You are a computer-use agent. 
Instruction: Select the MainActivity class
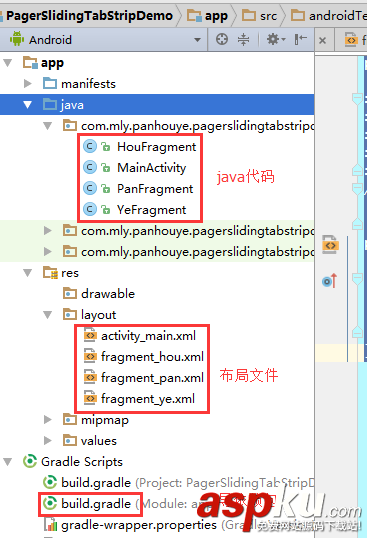pos(152,168)
